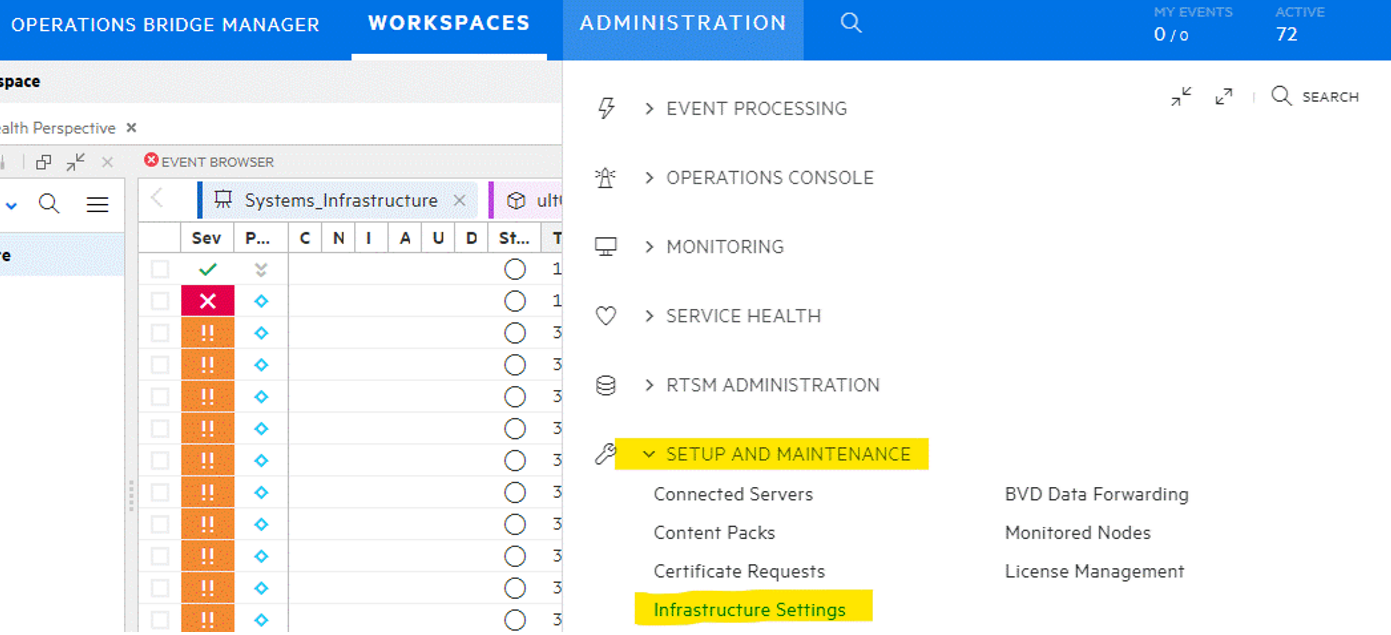Click the state circle in the red critical row
The image size is (1391, 635).
pyautogui.click(x=515, y=301)
